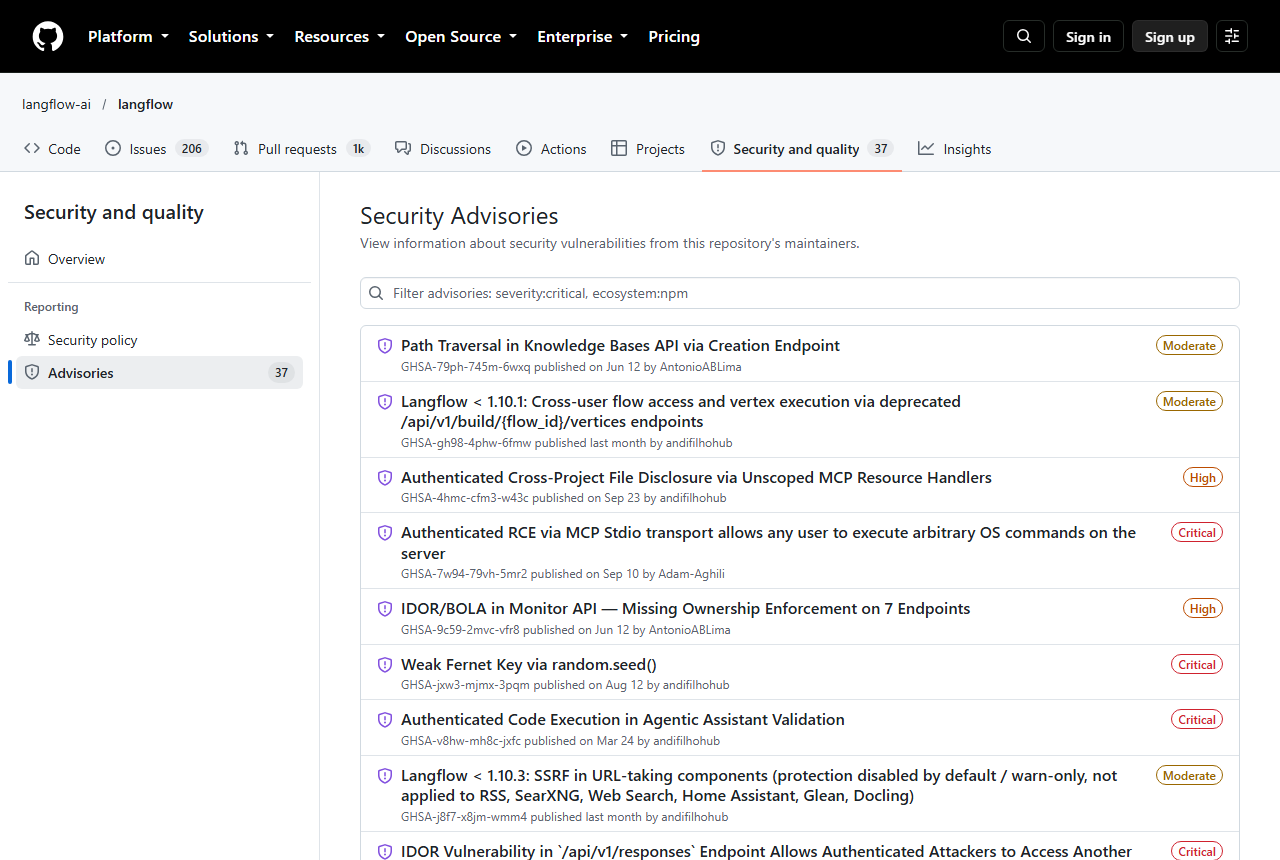
Task: Select the Security and quality tab
Action: [x=801, y=149]
